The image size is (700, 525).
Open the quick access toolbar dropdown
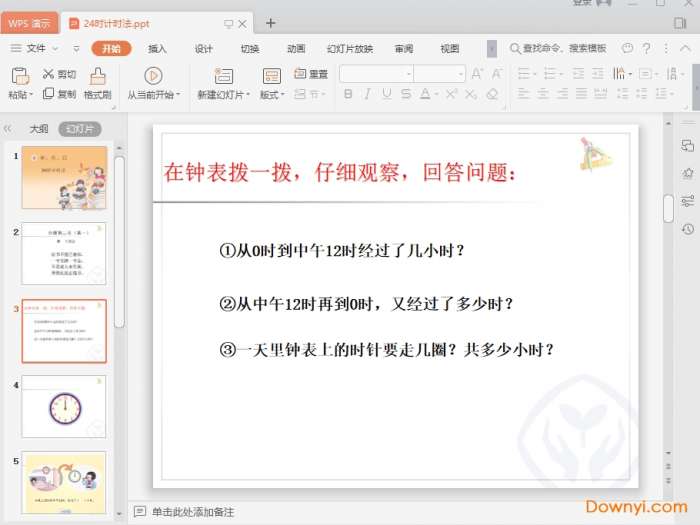tap(76, 48)
